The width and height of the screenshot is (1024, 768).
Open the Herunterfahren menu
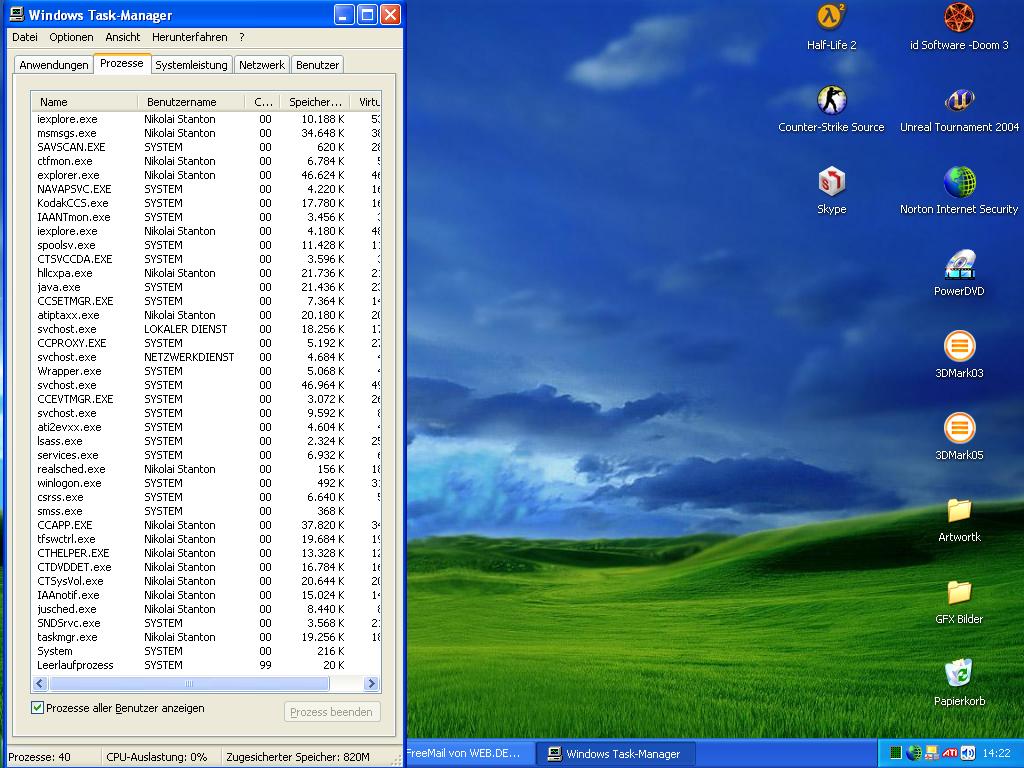pyautogui.click(x=189, y=37)
